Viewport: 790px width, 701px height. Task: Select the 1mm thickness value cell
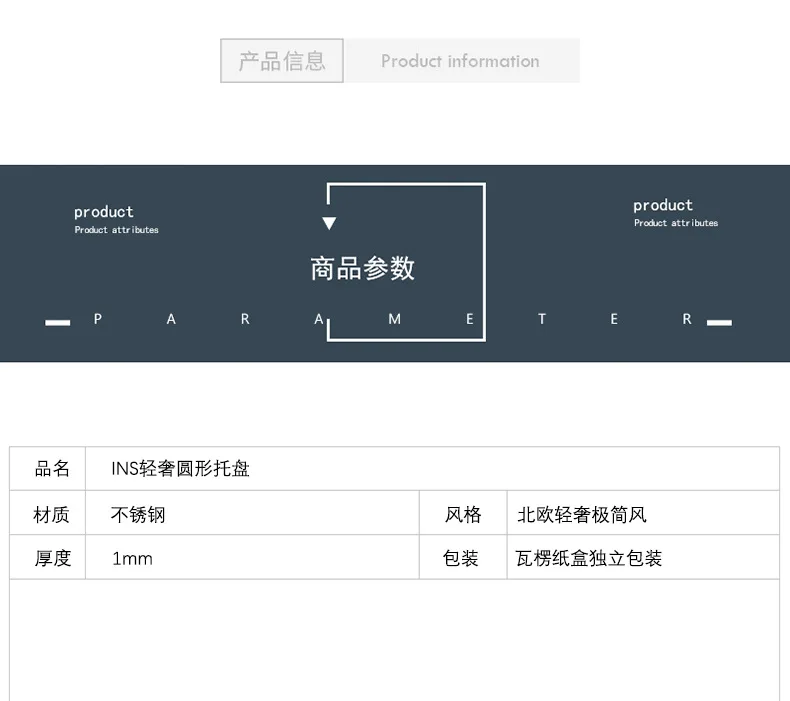point(252,557)
